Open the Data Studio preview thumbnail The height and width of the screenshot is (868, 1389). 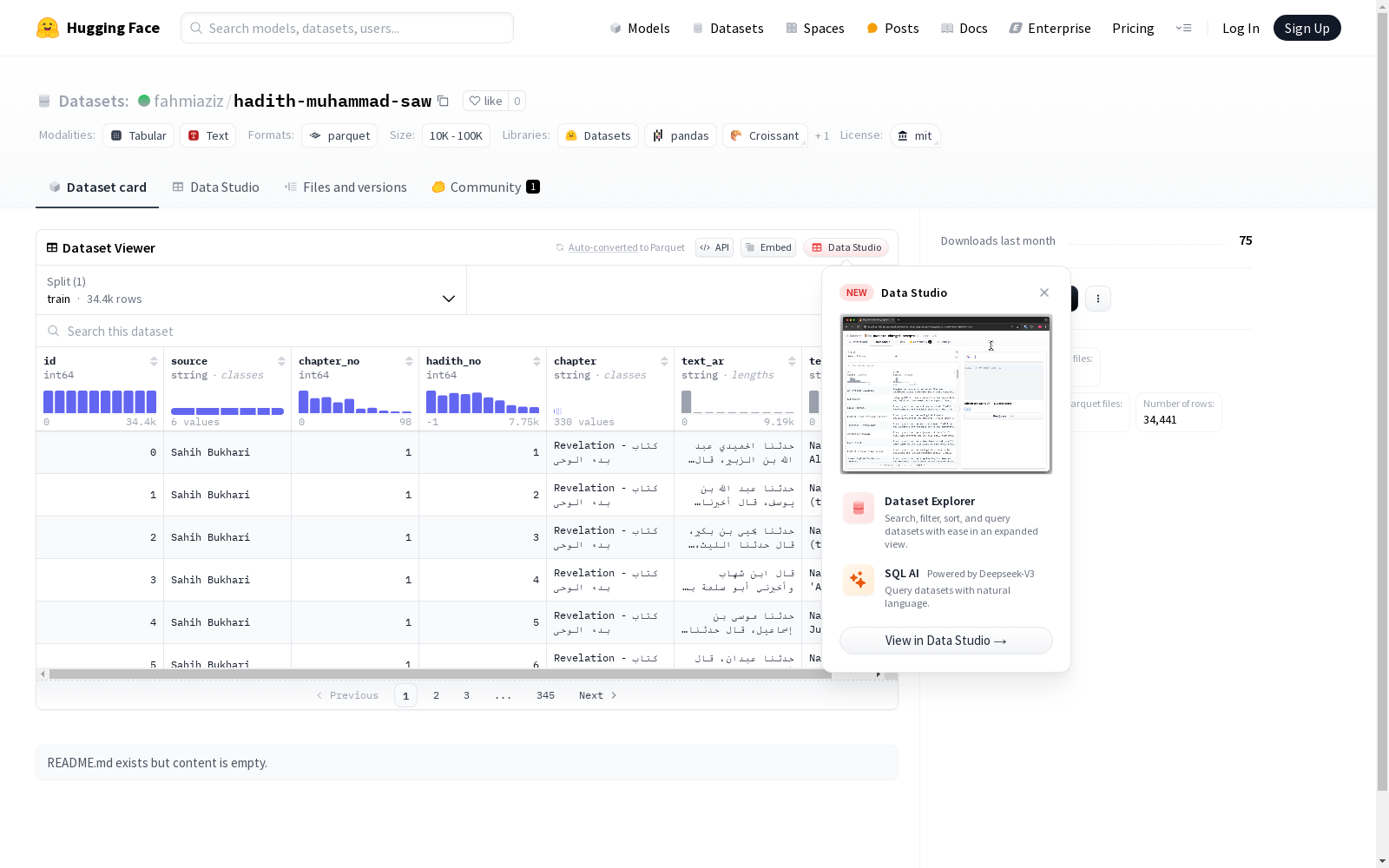946,394
